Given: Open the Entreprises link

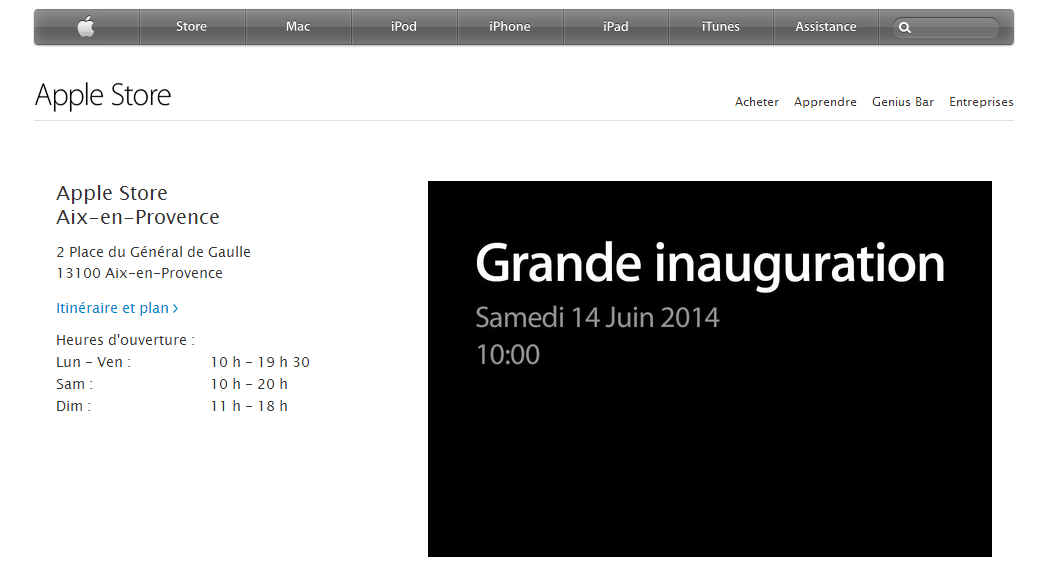Looking at the screenshot, I should coord(981,102).
